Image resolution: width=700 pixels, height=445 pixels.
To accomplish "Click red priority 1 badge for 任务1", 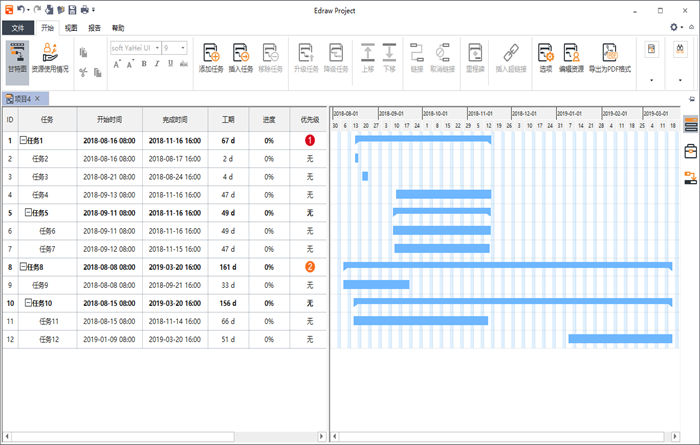I will click(x=310, y=140).
